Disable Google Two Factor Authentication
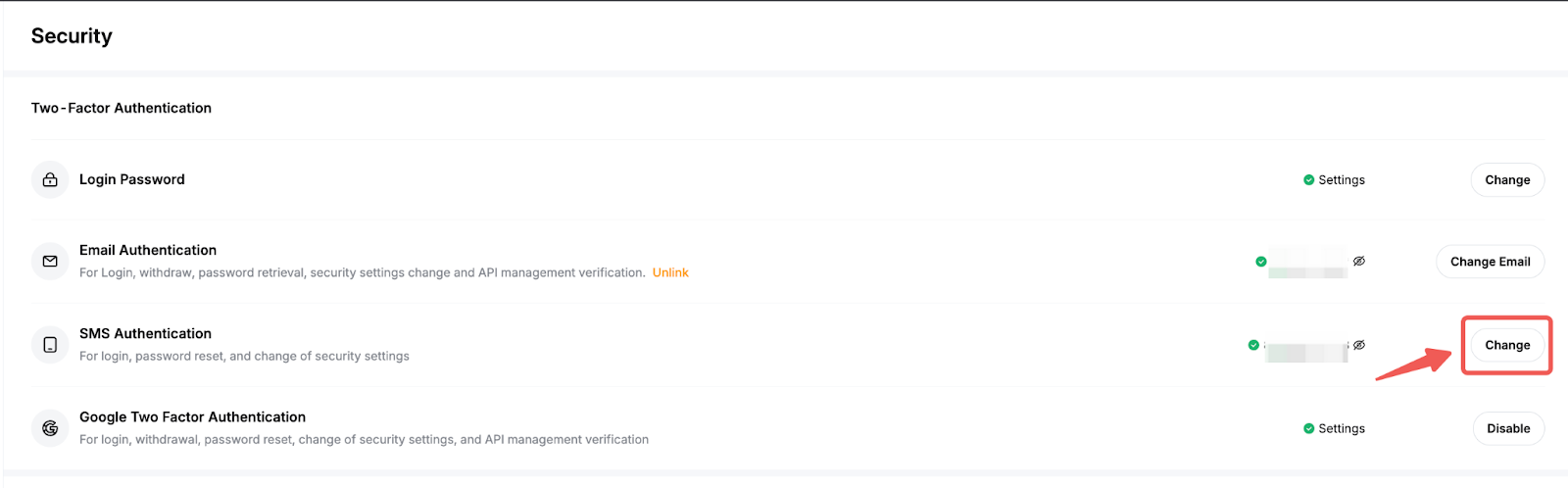1568x488 pixels. coord(1508,428)
